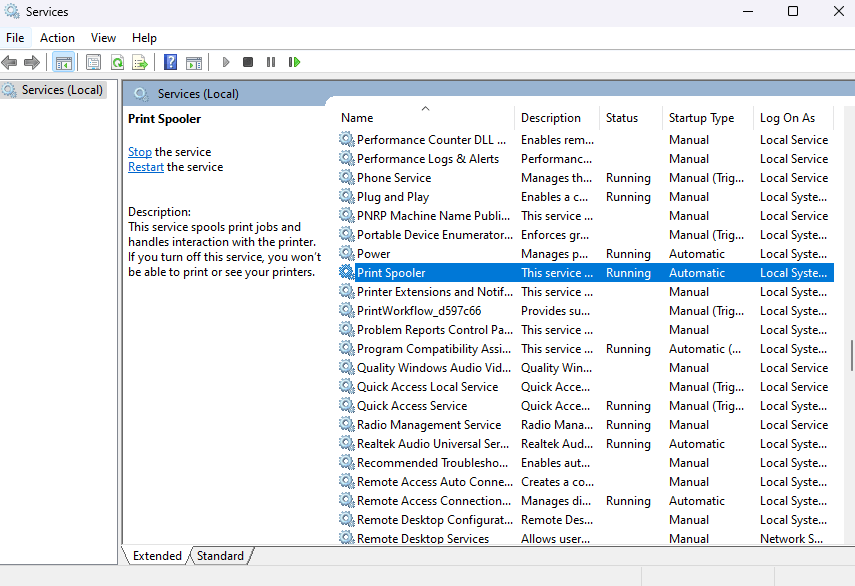This screenshot has height=586, width=855.
Task: Open the Properties toolbar icon
Action: coord(93,62)
